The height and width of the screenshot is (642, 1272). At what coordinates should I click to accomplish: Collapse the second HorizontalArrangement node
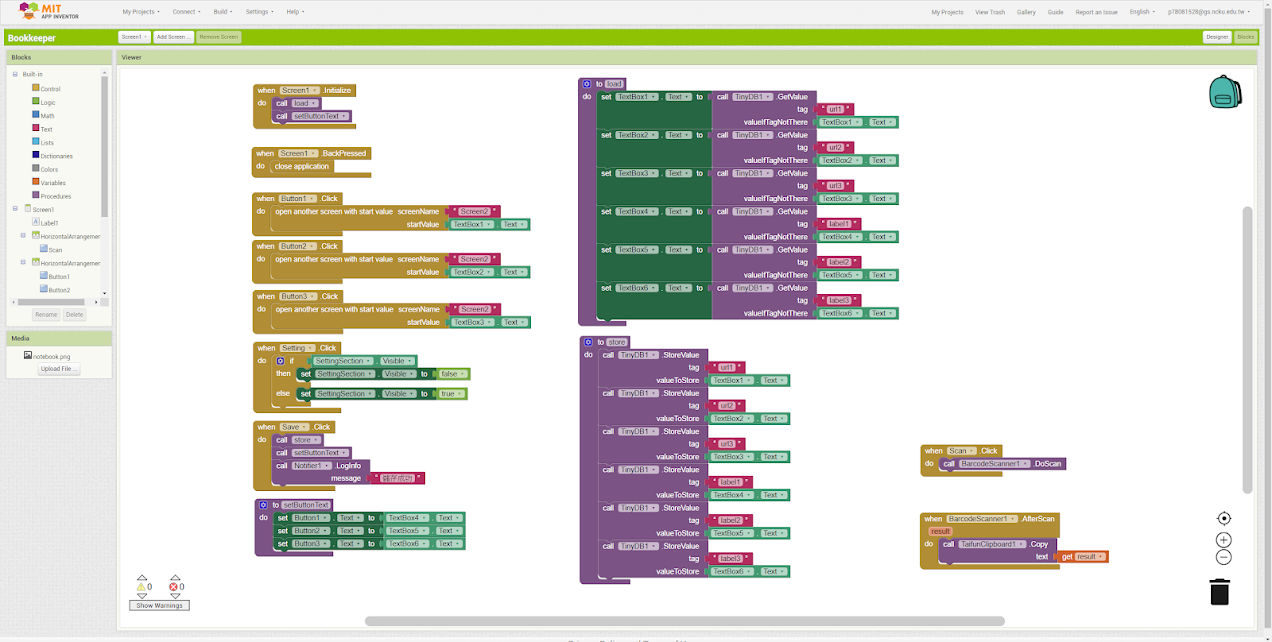point(23,263)
